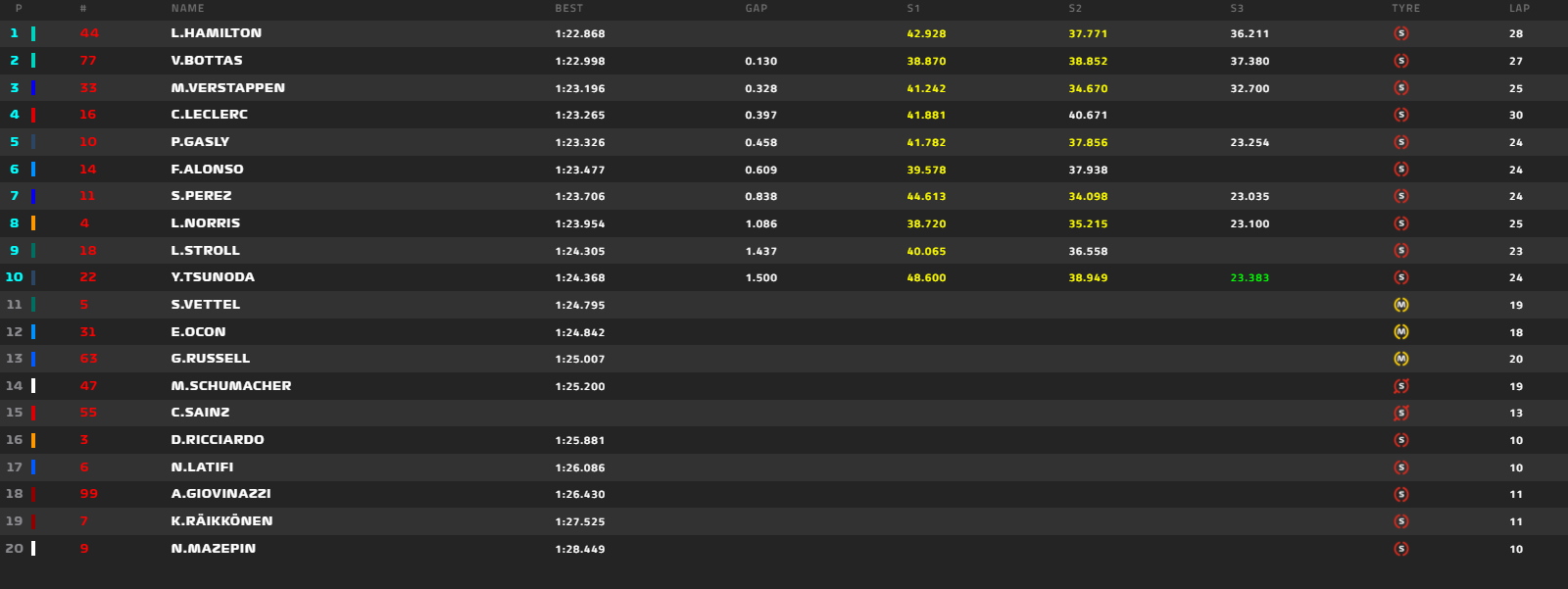Image resolution: width=1568 pixels, height=589 pixels.
Task: Select driver name K.RÄIKKÖNEN
Action: (222, 521)
